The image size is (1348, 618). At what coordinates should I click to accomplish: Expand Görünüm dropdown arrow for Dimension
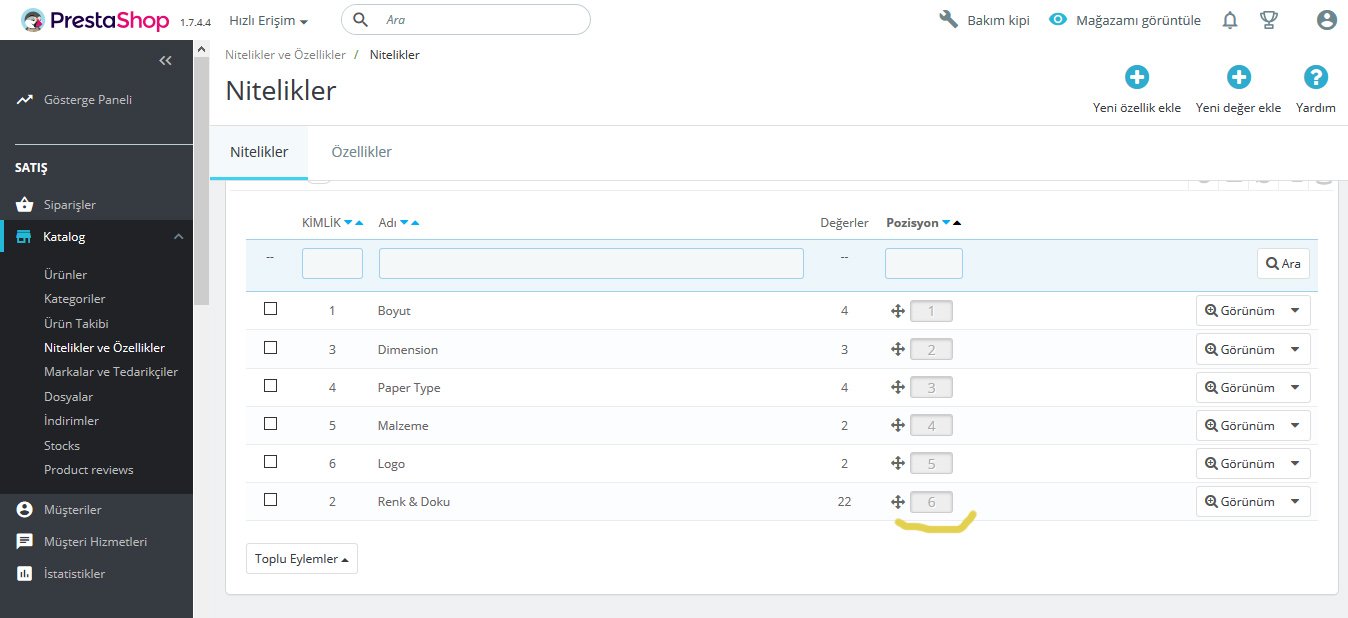click(1296, 349)
